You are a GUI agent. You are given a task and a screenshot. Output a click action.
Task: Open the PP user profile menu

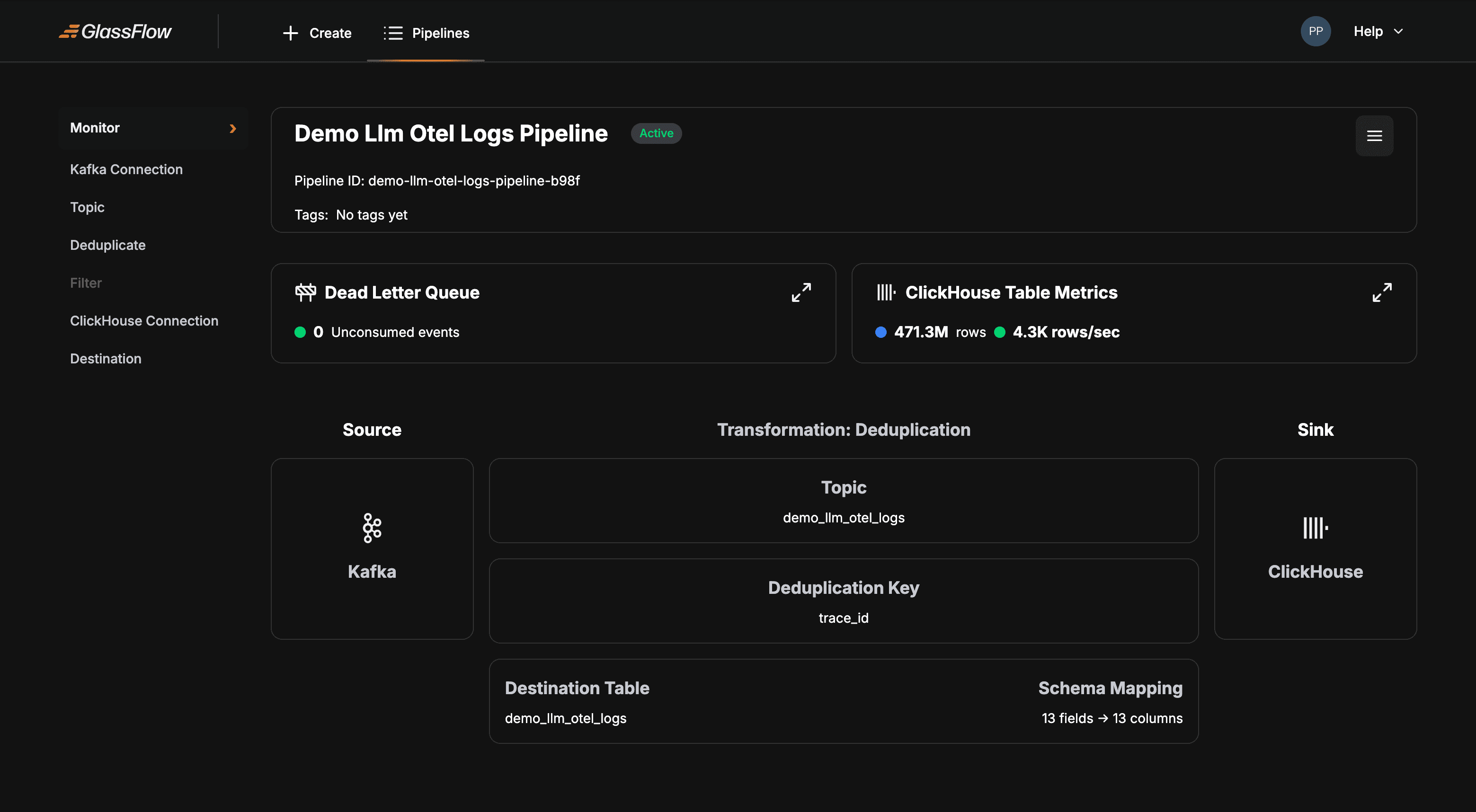coord(1316,32)
